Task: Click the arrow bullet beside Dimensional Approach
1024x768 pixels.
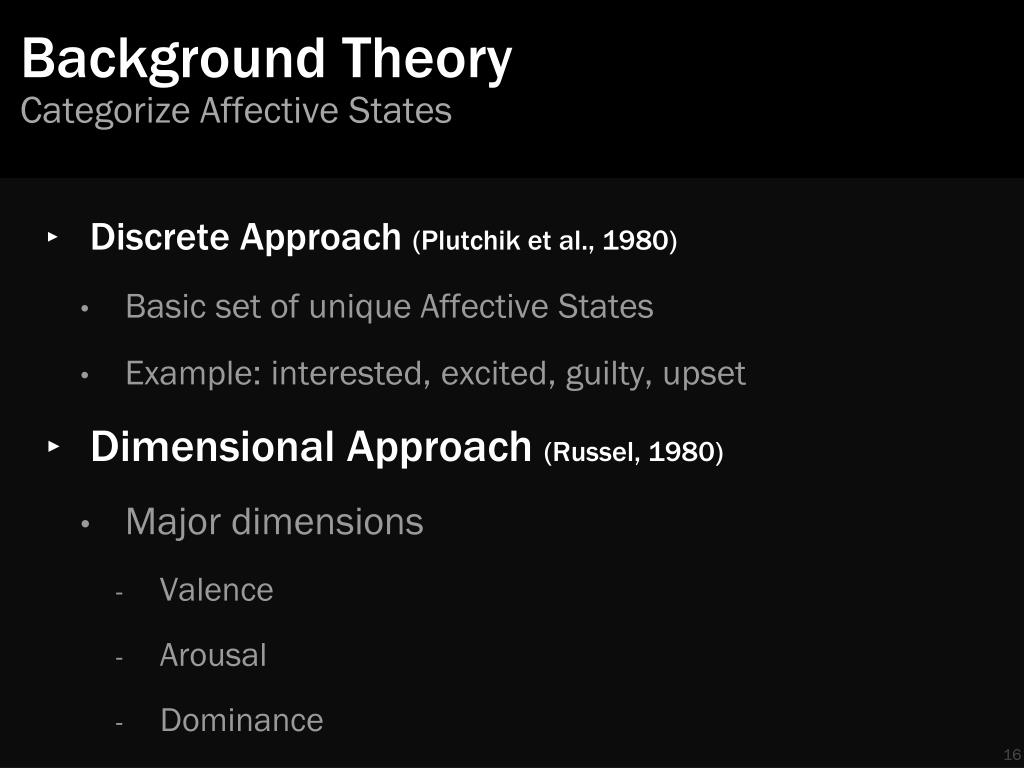Action: (x=54, y=447)
